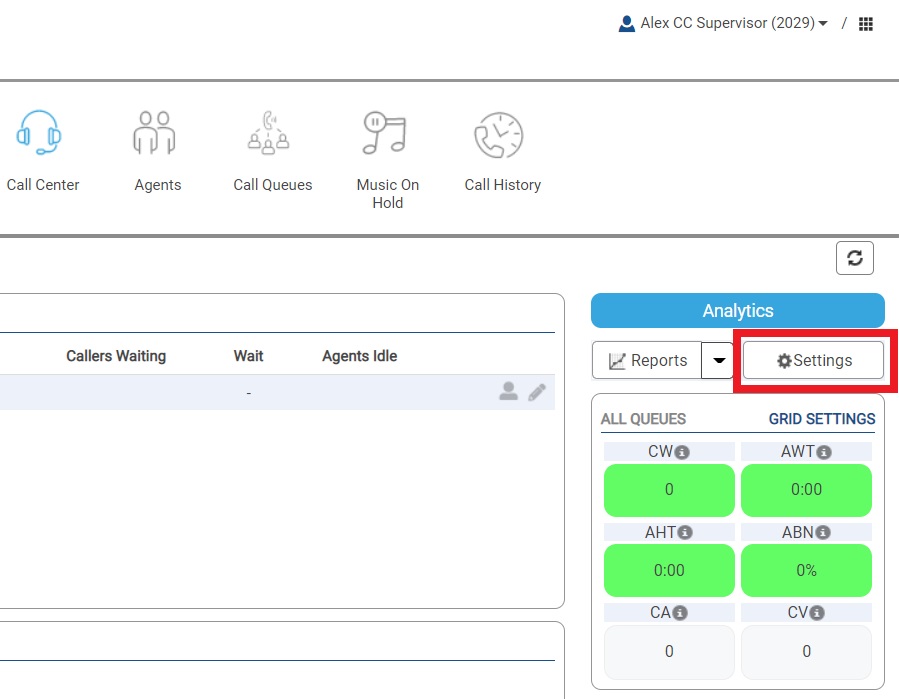This screenshot has height=699, width=899.
Task: Show info for ABN metric
Action: coord(823,533)
